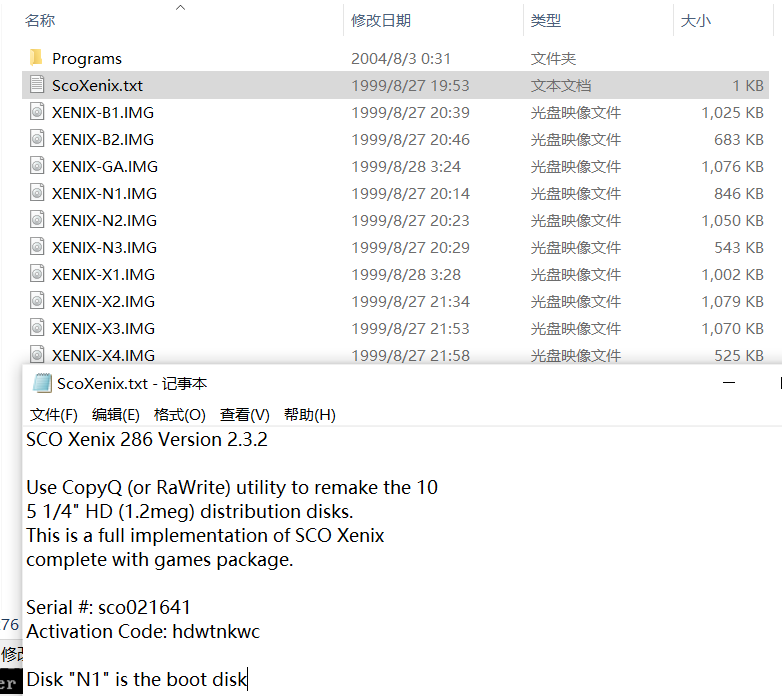Click the XENIX-N2.IMG file name
The image size is (782, 696).
click(x=104, y=220)
